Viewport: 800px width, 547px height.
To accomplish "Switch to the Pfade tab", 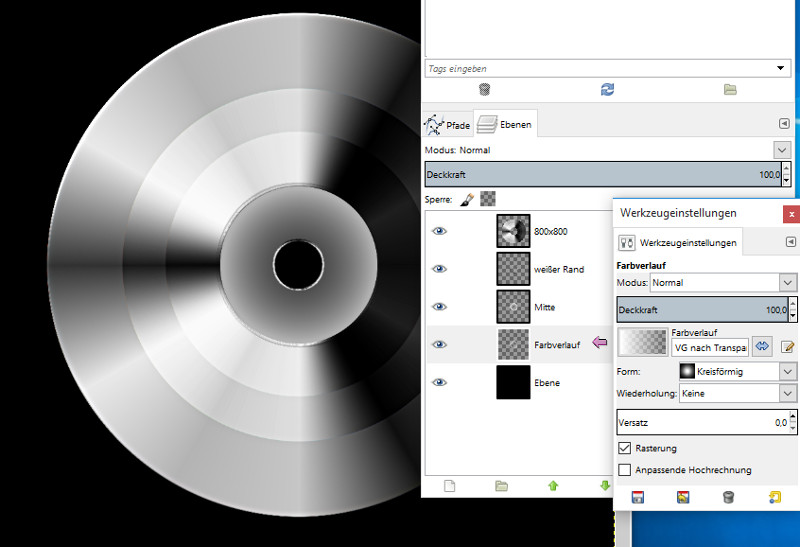I will [447, 125].
